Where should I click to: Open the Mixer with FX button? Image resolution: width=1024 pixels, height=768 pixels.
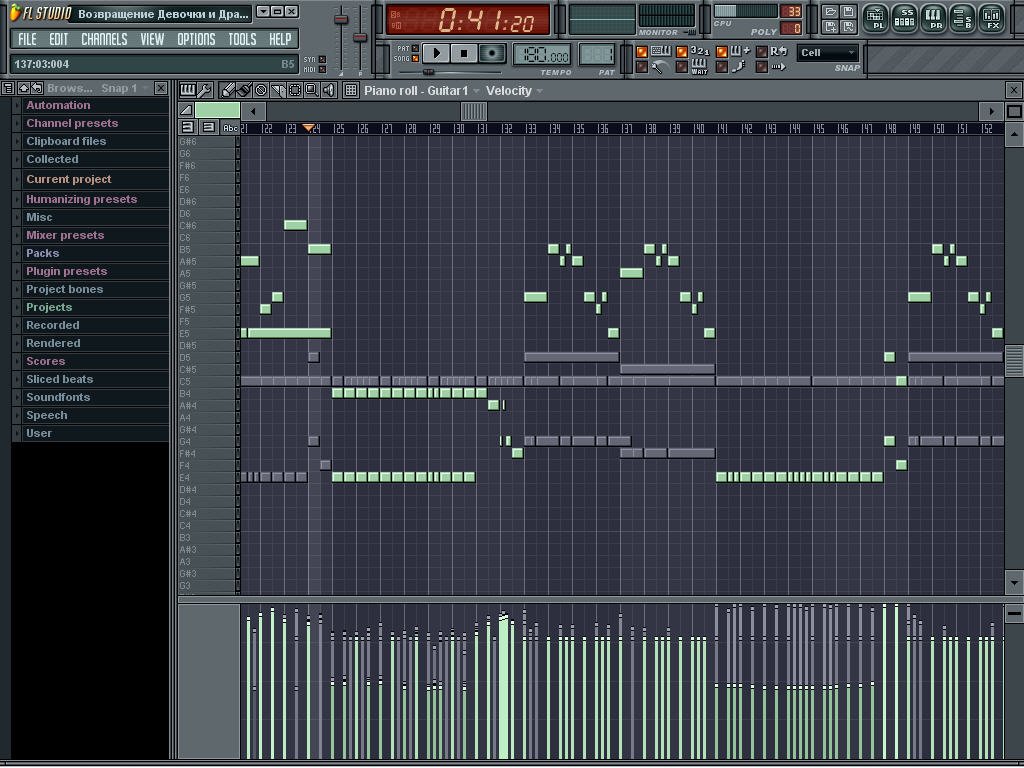(x=991, y=18)
